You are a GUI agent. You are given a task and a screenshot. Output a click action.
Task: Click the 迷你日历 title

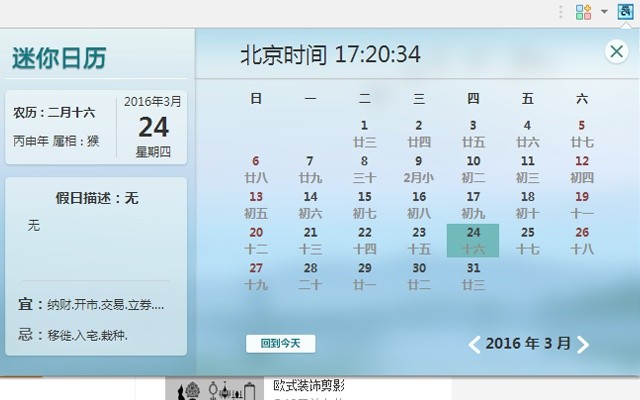click(x=59, y=59)
